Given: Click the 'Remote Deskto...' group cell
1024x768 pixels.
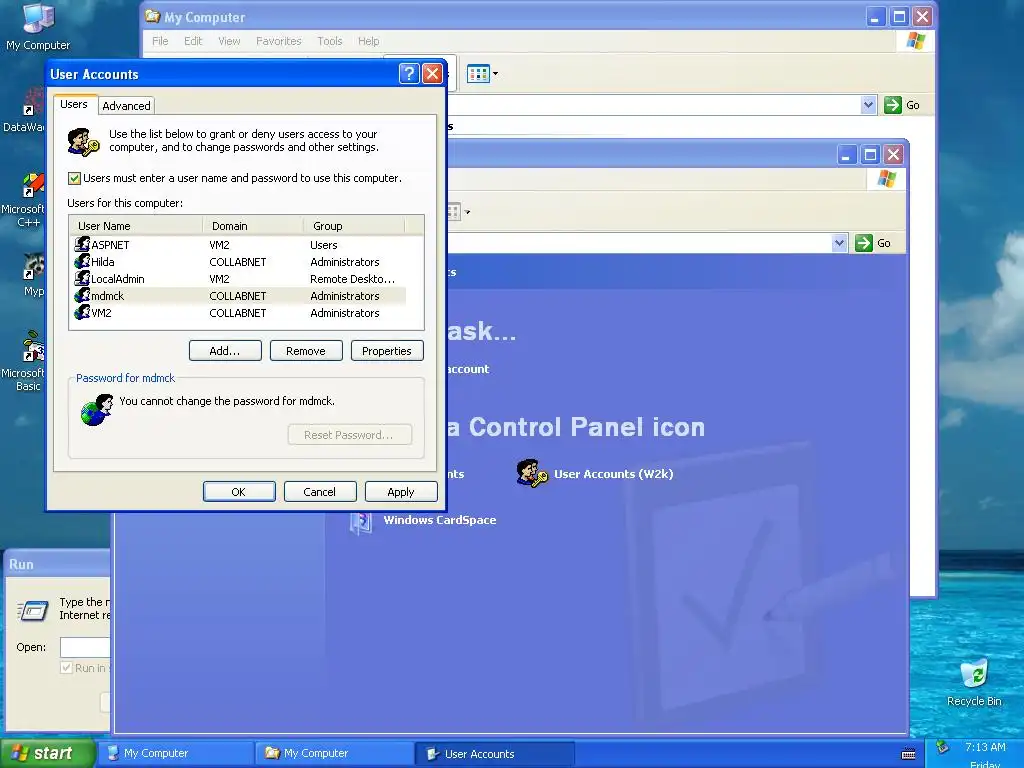Looking at the screenshot, I should [352, 279].
